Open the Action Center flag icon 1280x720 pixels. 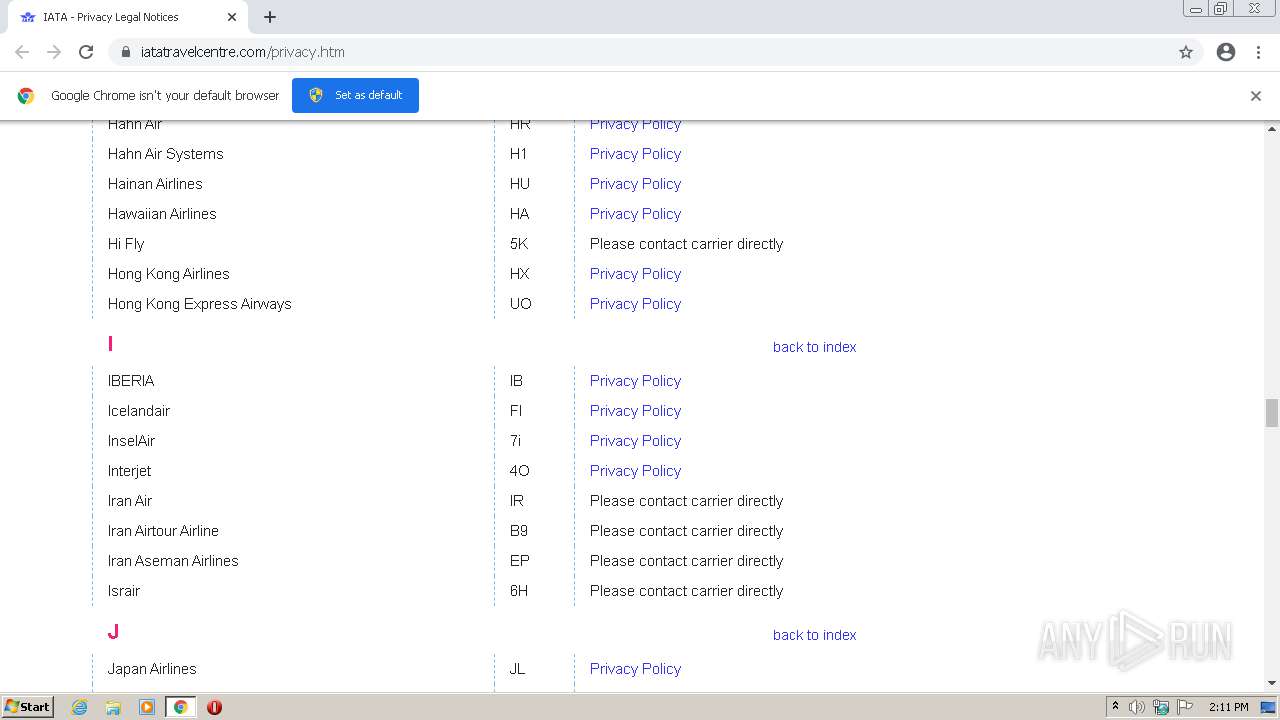(x=1185, y=707)
